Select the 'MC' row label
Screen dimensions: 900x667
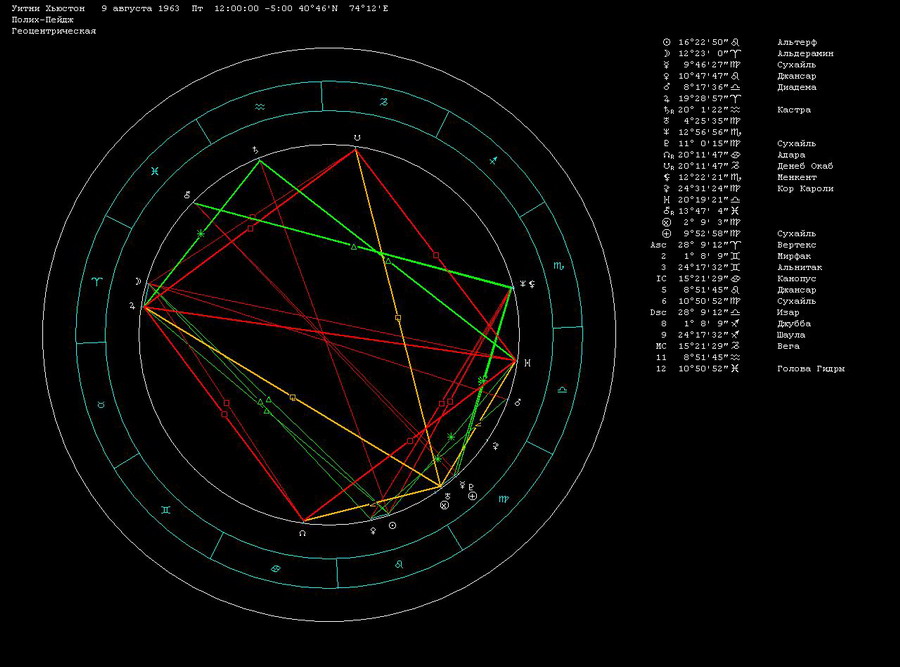(661, 346)
